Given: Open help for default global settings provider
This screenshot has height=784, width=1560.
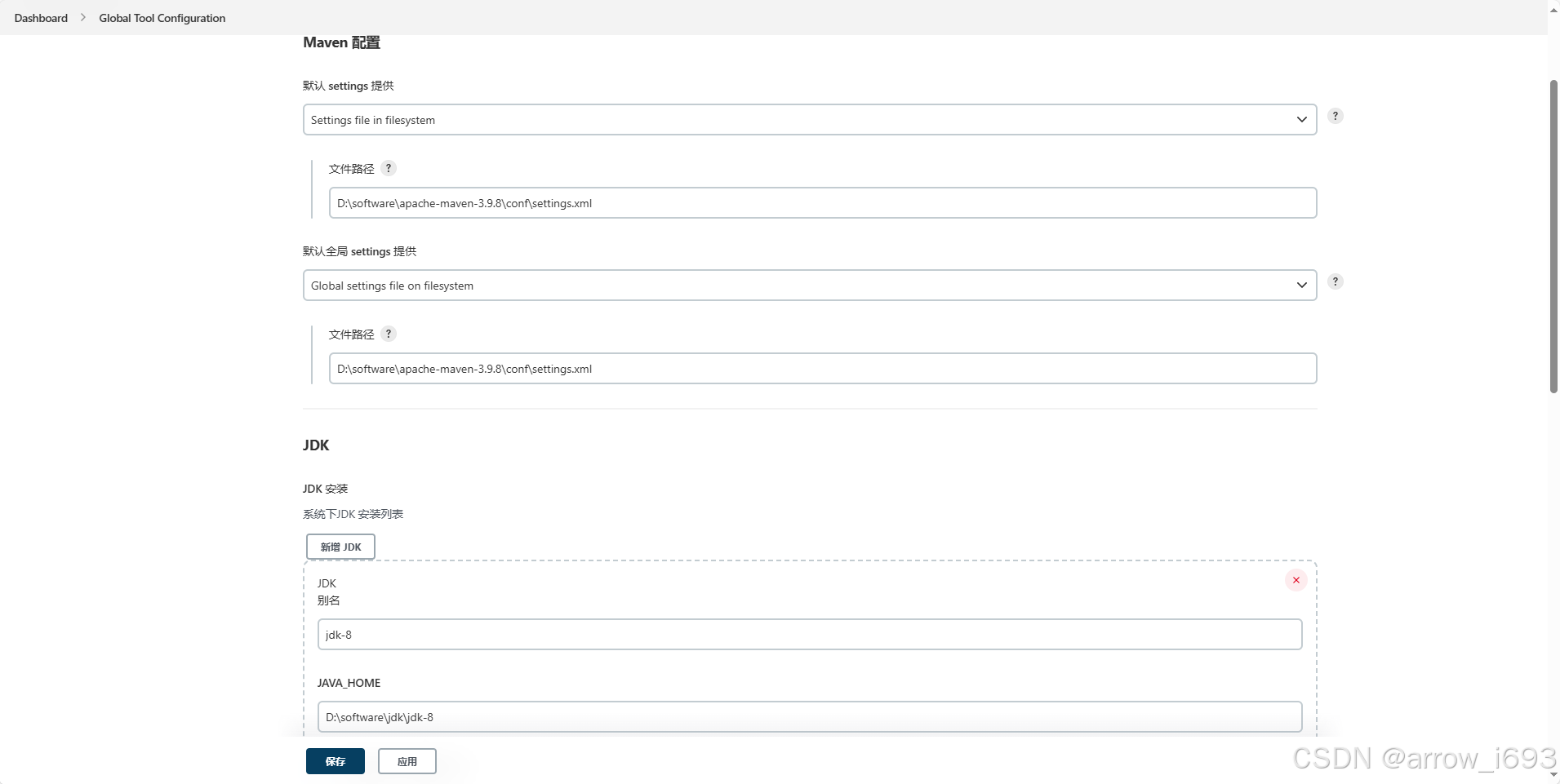Looking at the screenshot, I should 1336,281.
